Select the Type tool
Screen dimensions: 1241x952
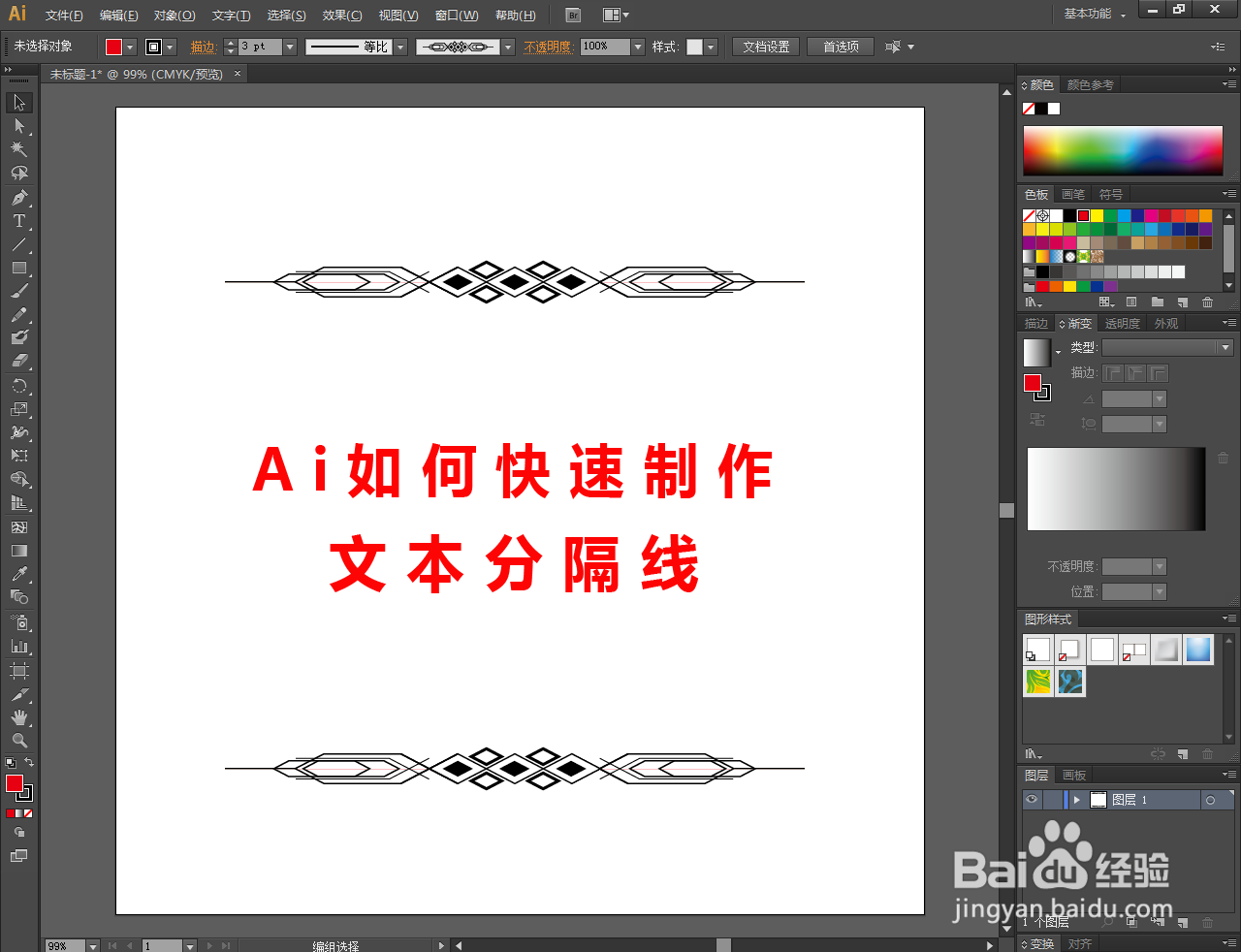17,220
